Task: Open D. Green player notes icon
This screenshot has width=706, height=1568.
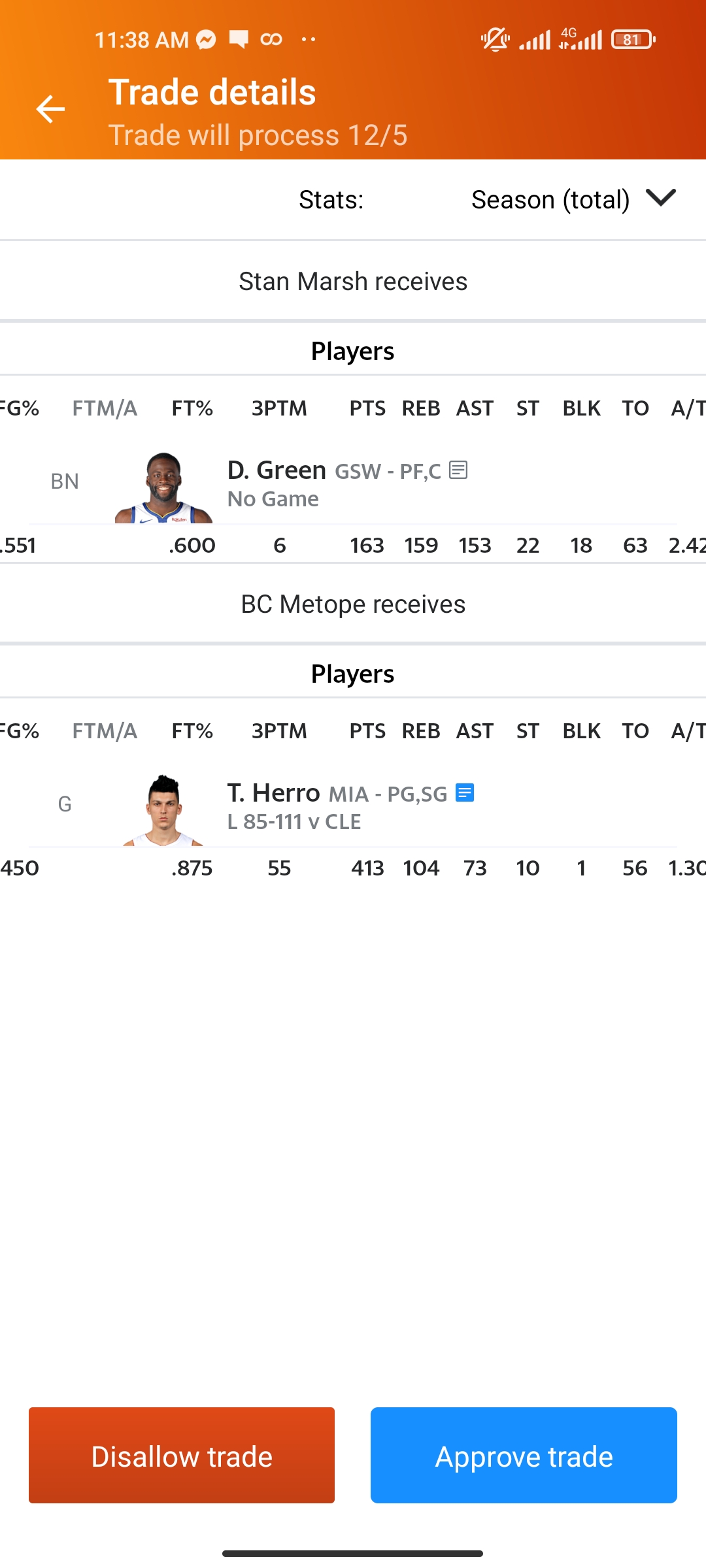Action: 458,470
